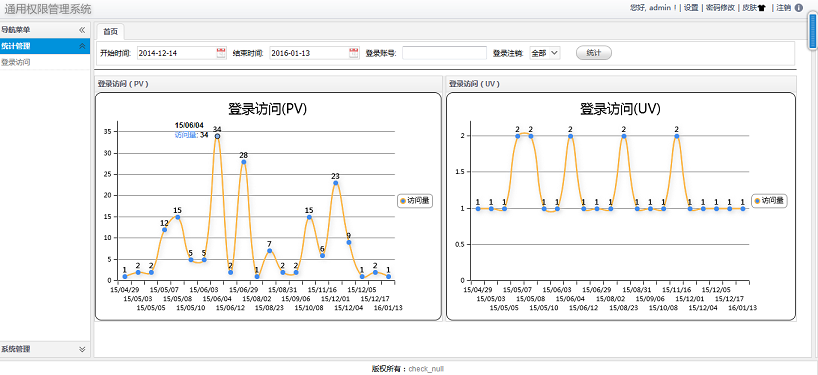Viewport: 818px width, 375px height.
Task: Click the 登录访问 ( UV ) panel header
Action: point(621,83)
